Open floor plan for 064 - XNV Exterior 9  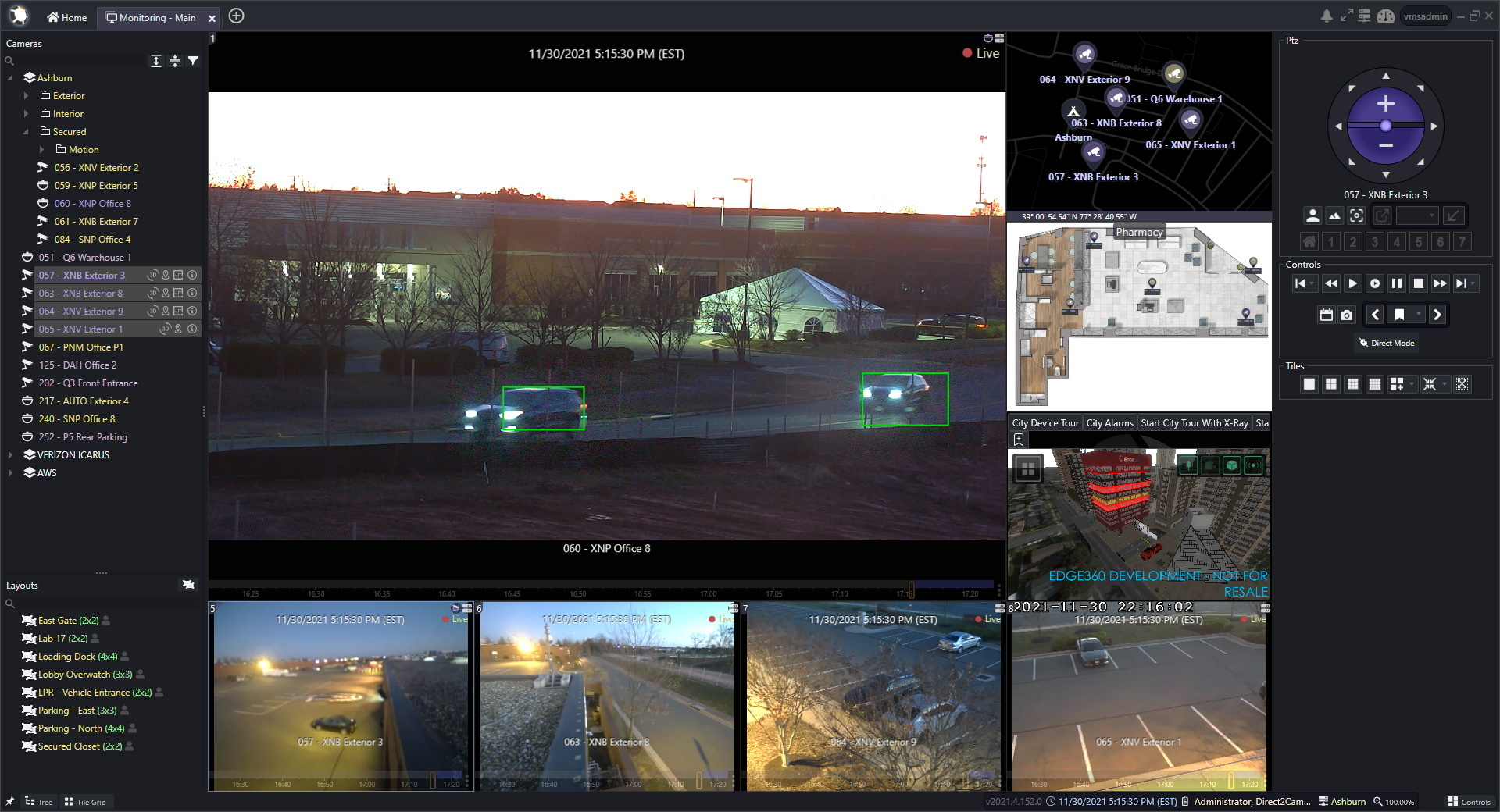pos(178,311)
